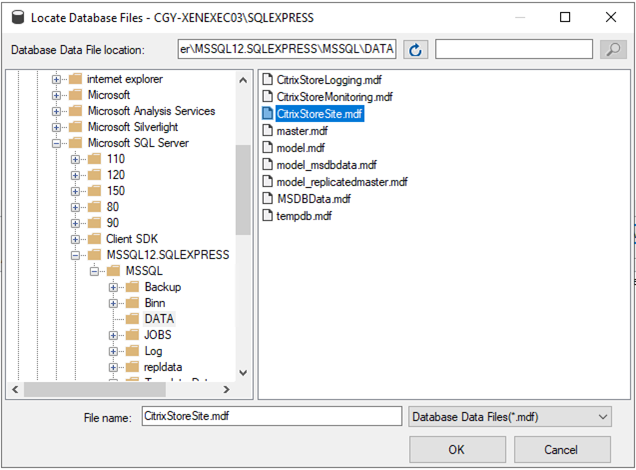Image resolution: width=636 pixels, height=470 pixels.
Task: Maximize the Locate Database Files dialog
Action: pyautogui.click(x=565, y=17)
